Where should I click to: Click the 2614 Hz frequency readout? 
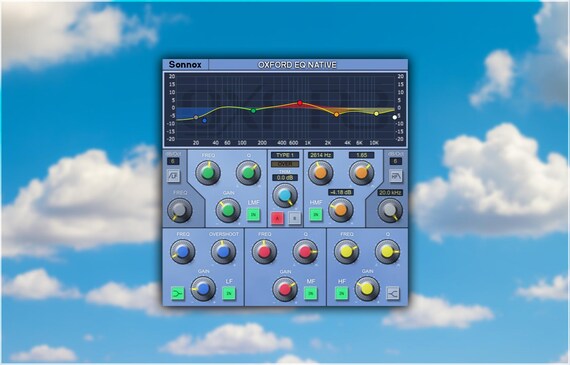click(321, 155)
